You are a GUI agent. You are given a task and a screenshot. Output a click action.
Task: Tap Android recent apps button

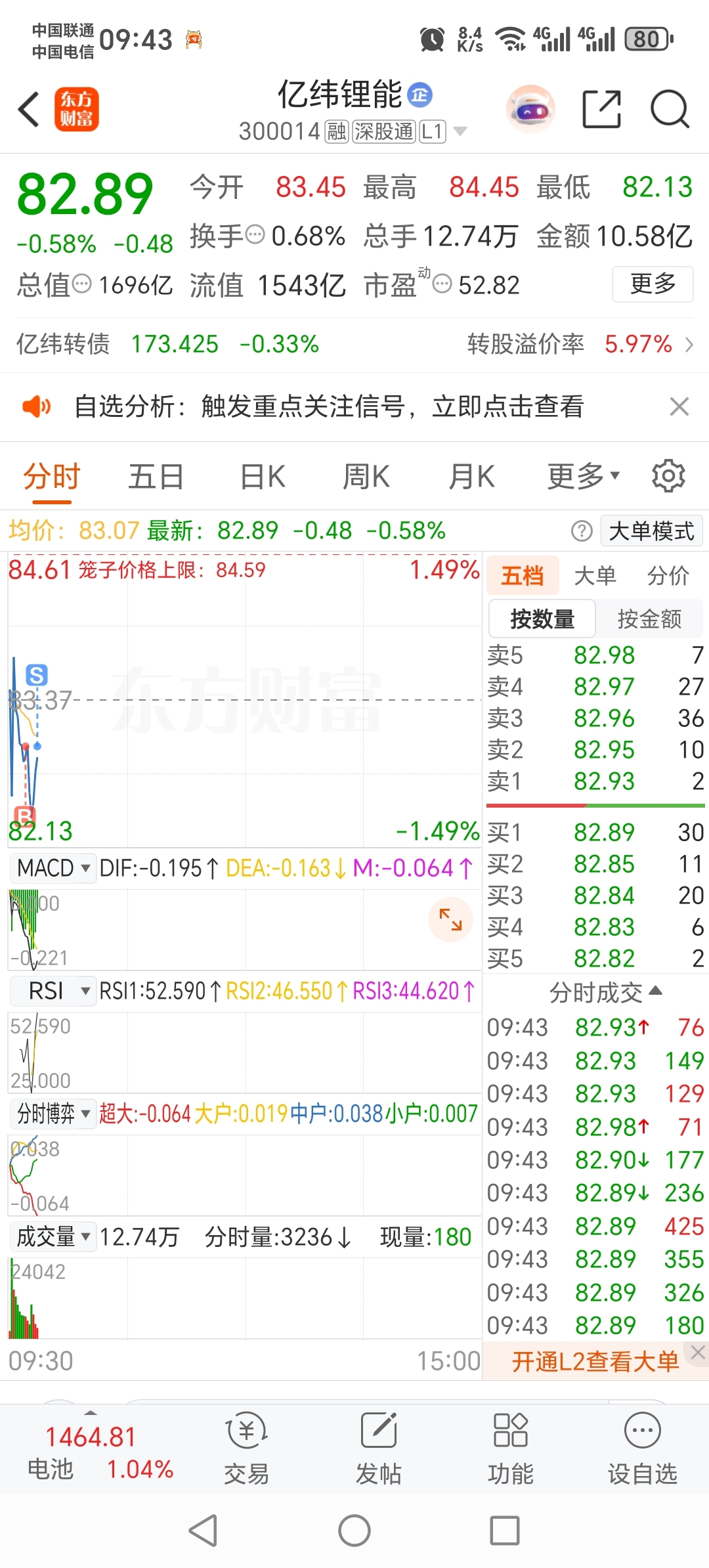[x=505, y=1531]
